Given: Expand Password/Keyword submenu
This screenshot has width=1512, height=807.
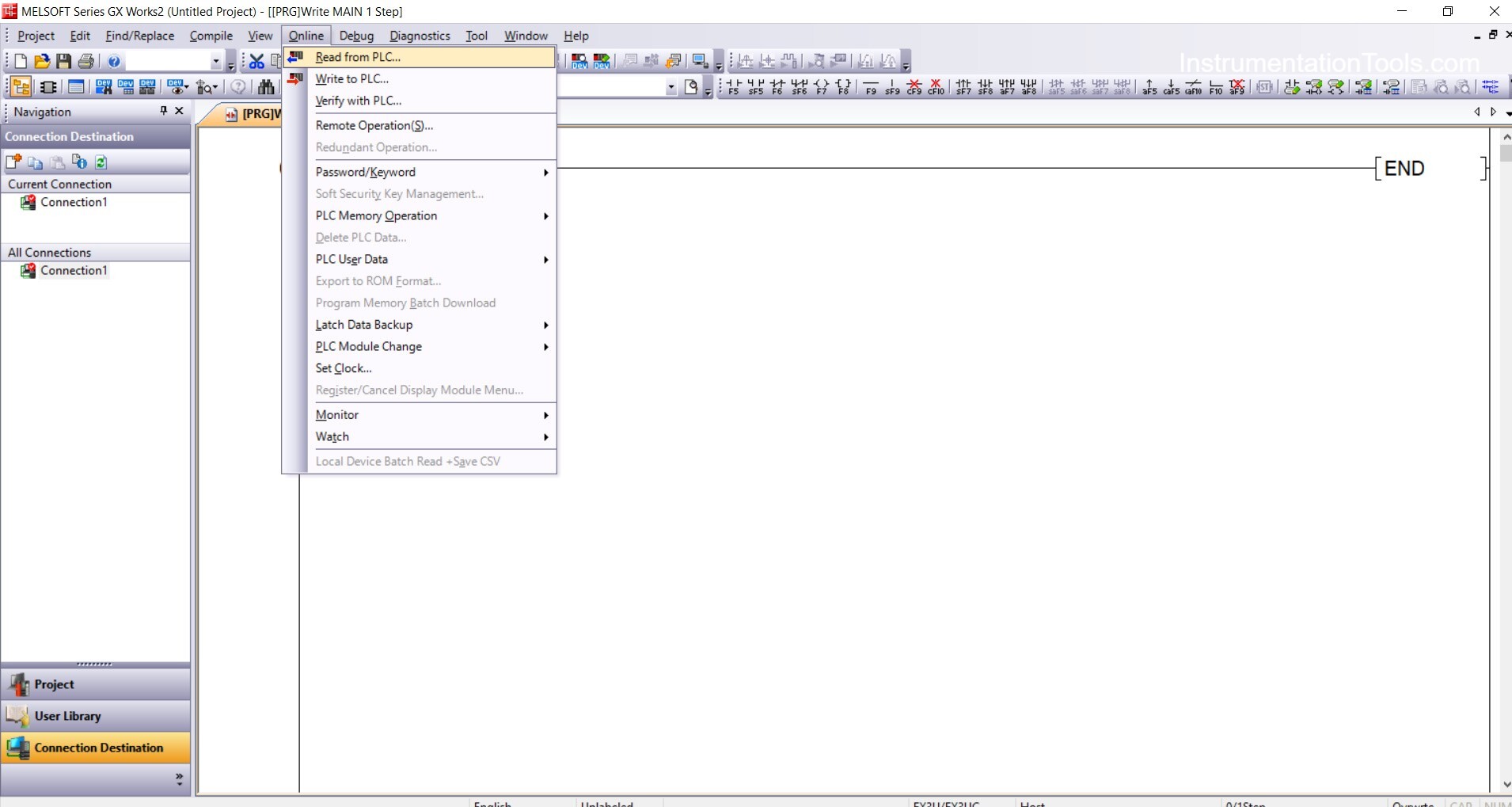Looking at the screenshot, I should pos(545,172).
